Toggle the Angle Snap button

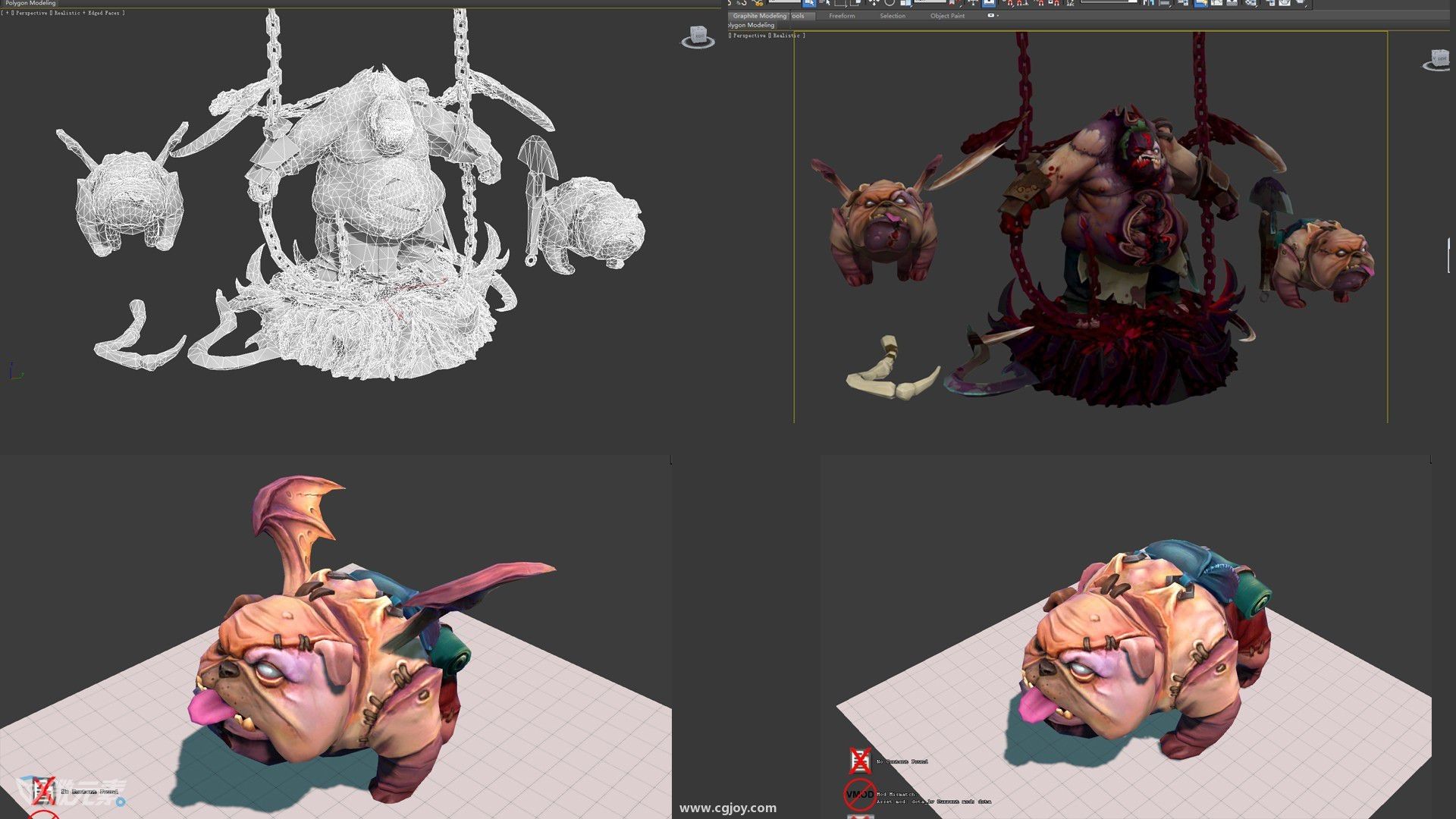tap(1021, 3)
